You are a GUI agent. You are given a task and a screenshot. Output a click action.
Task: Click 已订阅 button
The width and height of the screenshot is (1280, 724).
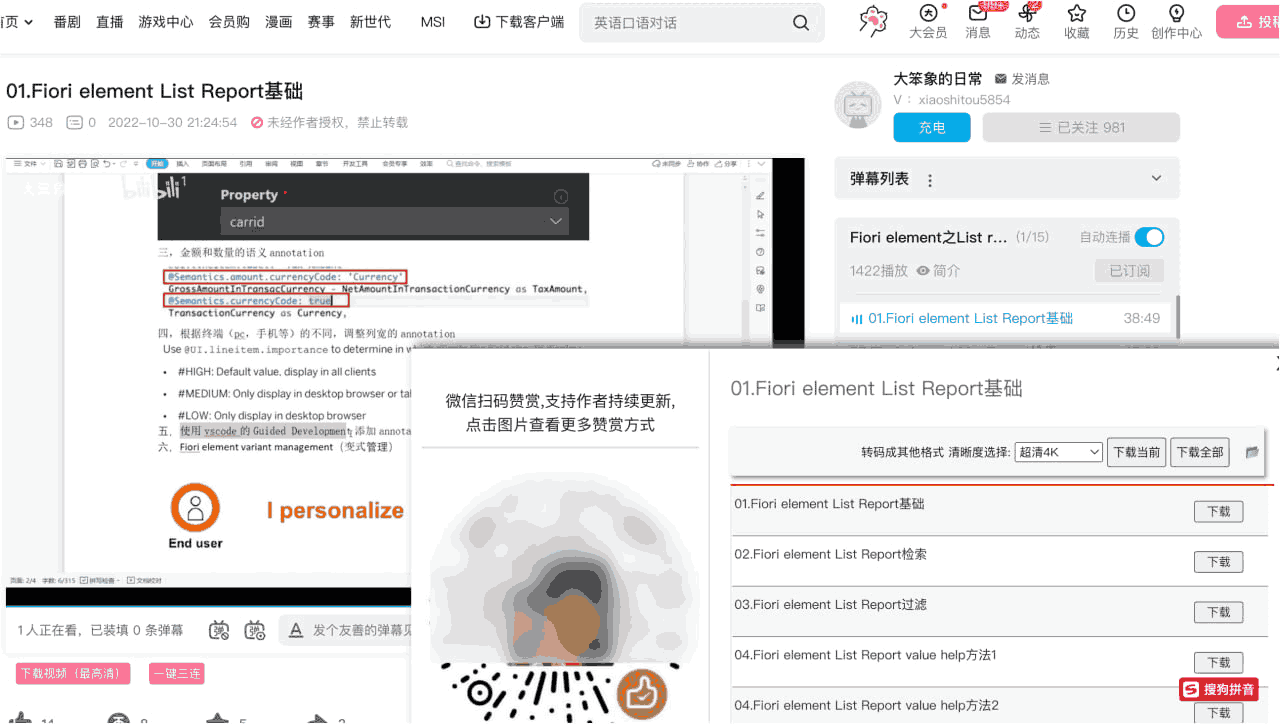(1129, 270)
